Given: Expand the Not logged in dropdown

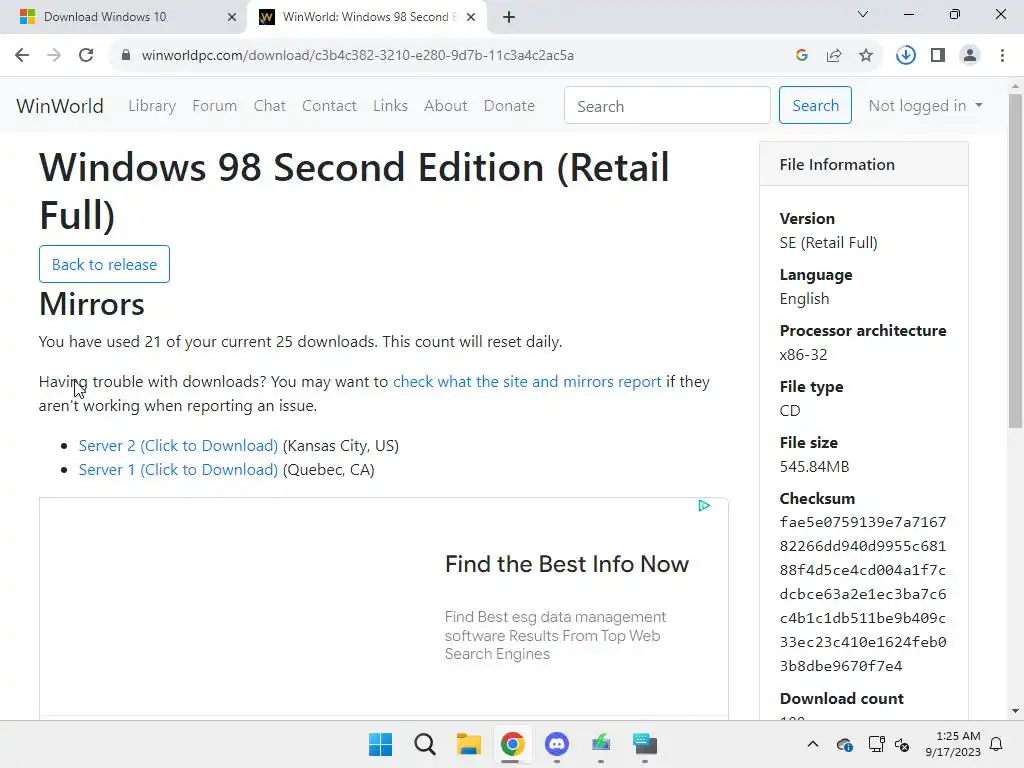Looking at the screenshot, I should tap(925, 105).
